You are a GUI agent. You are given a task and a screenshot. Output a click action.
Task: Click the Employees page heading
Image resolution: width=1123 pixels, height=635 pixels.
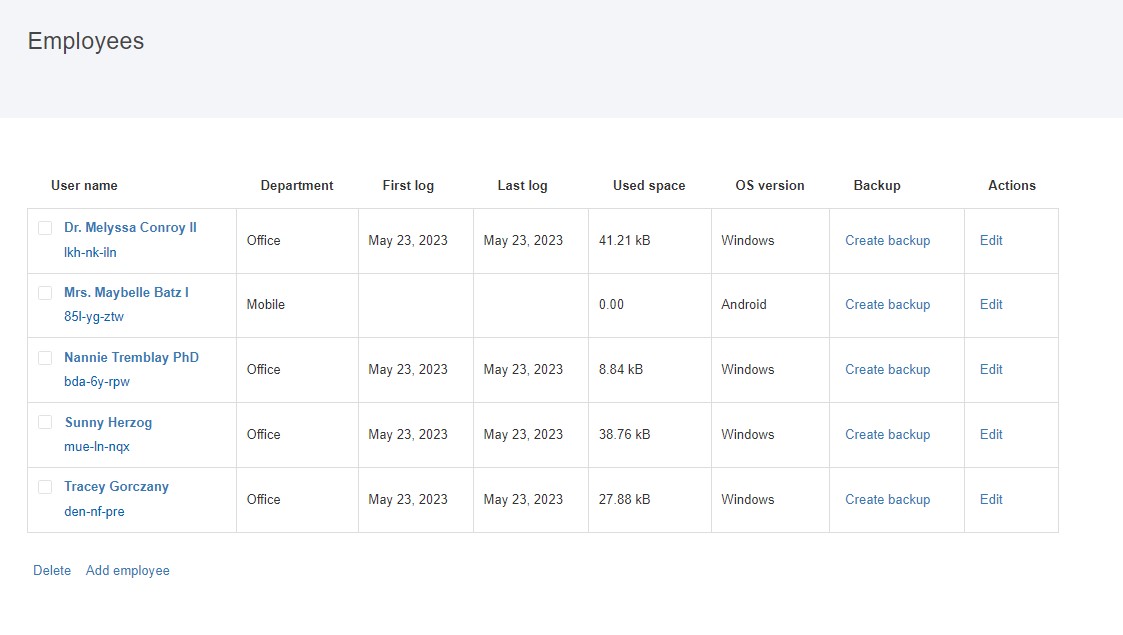[86, 41]
